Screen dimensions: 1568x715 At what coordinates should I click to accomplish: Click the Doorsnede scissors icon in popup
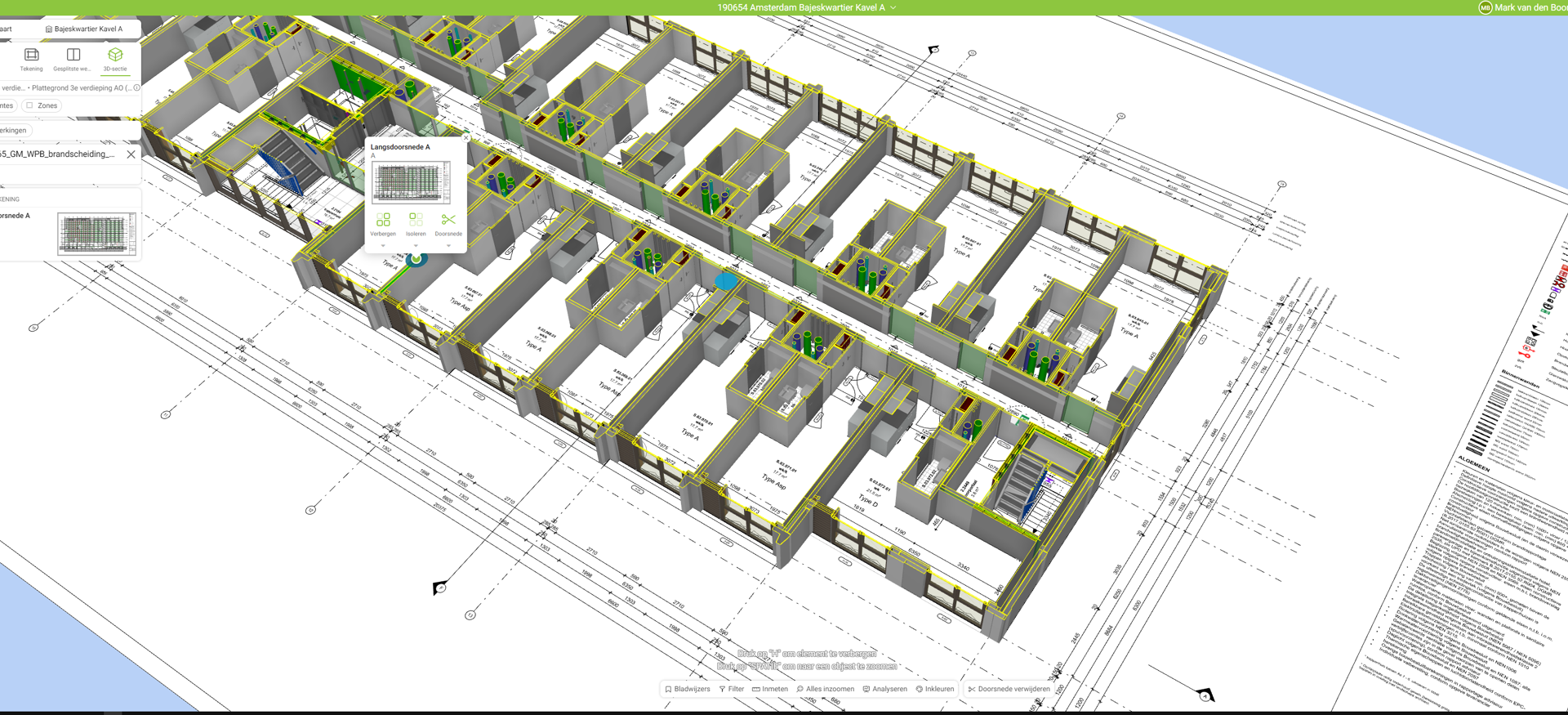pos(448,220)
